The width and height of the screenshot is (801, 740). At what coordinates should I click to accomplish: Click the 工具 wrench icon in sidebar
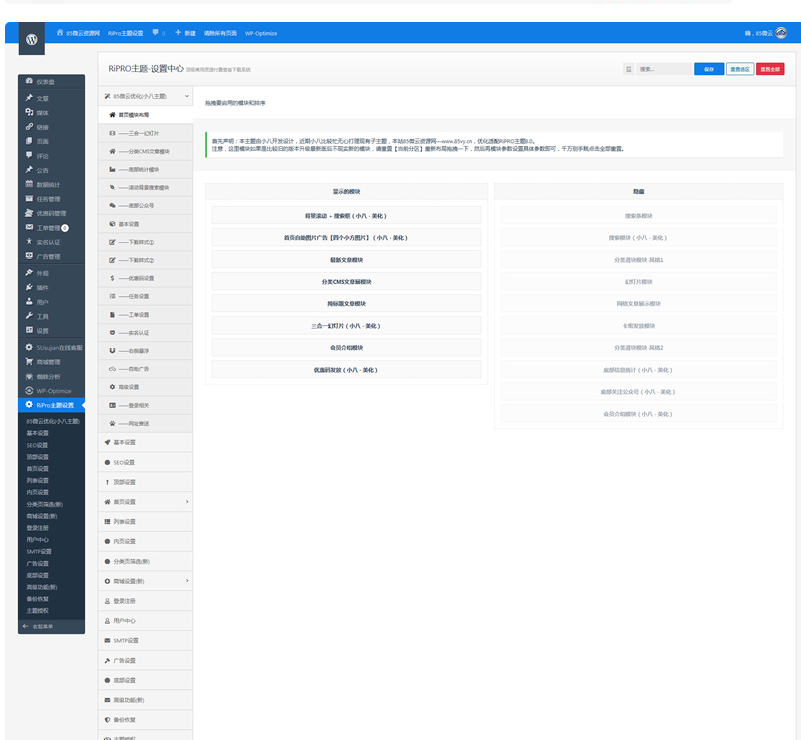point(29,316)
